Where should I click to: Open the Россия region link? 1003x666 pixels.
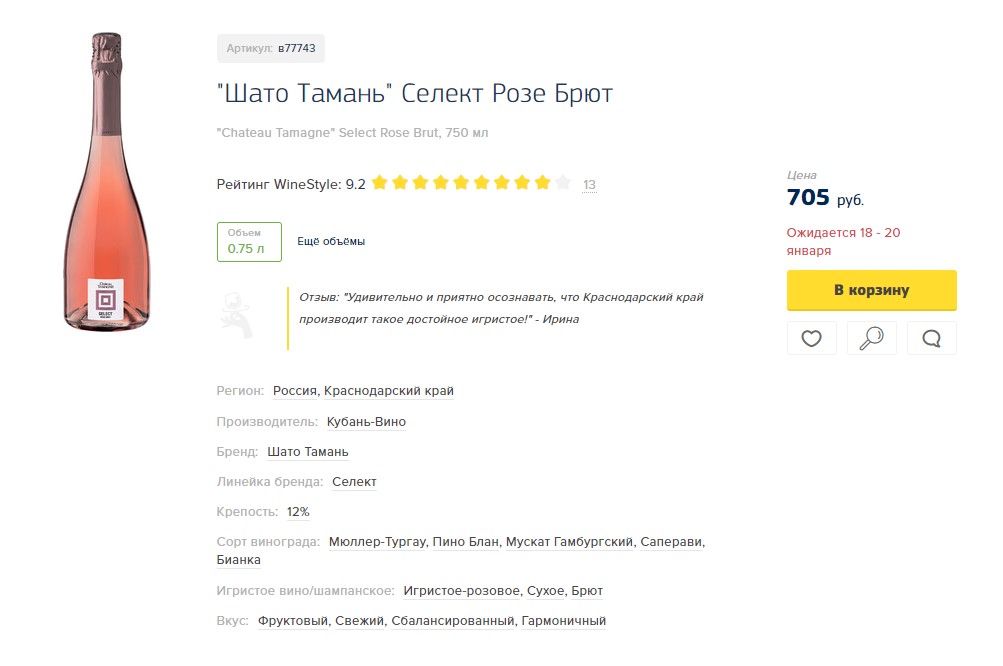coord(295,391)
